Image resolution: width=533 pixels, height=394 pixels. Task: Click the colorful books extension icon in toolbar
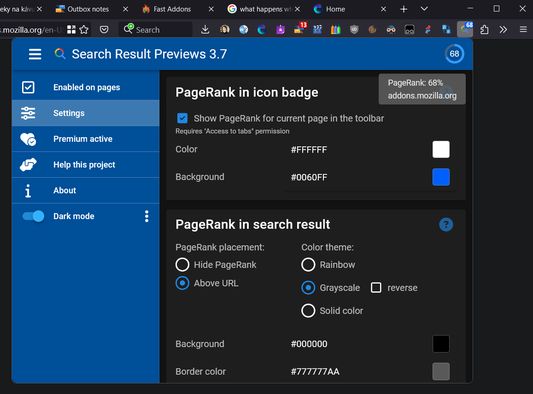(x=336, y=30)
